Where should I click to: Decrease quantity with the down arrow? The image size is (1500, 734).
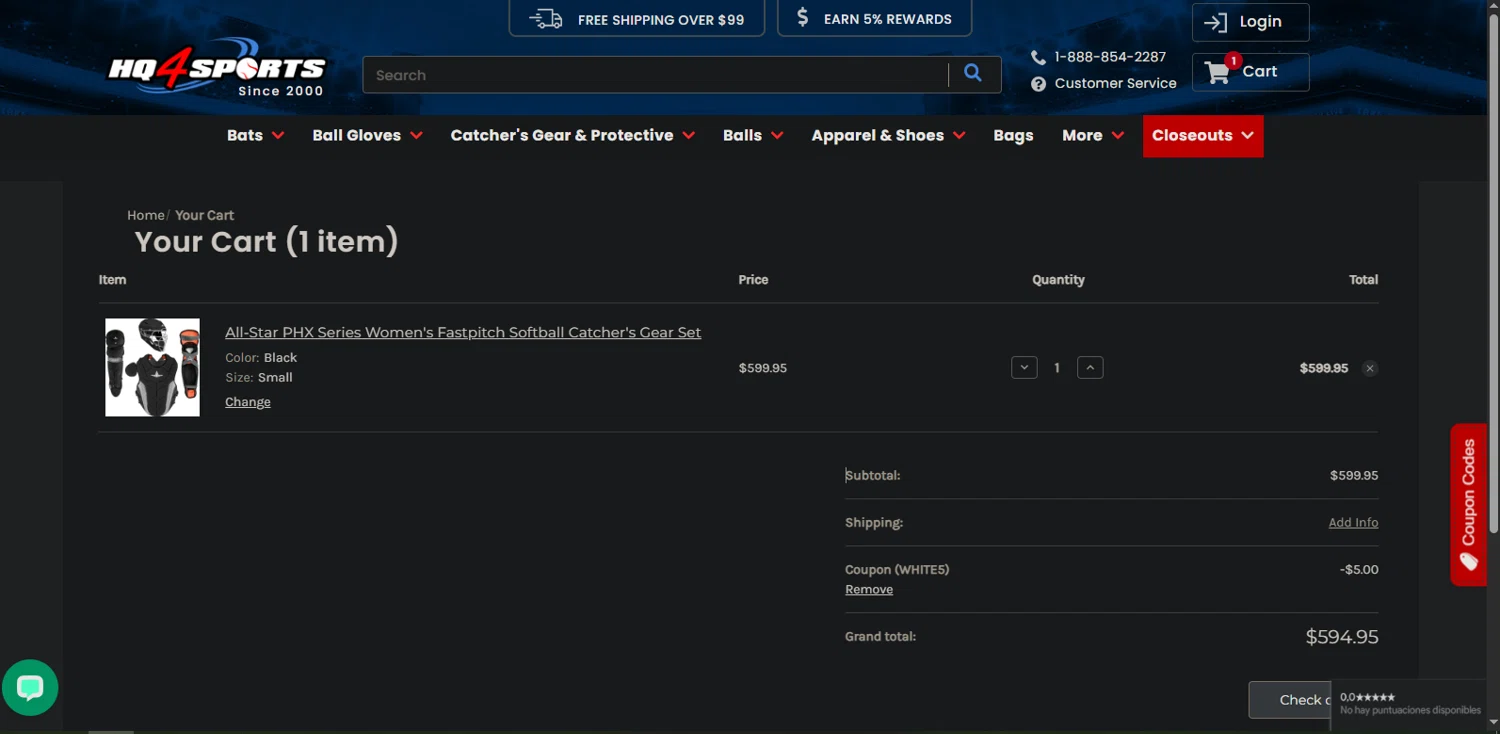1024,368
